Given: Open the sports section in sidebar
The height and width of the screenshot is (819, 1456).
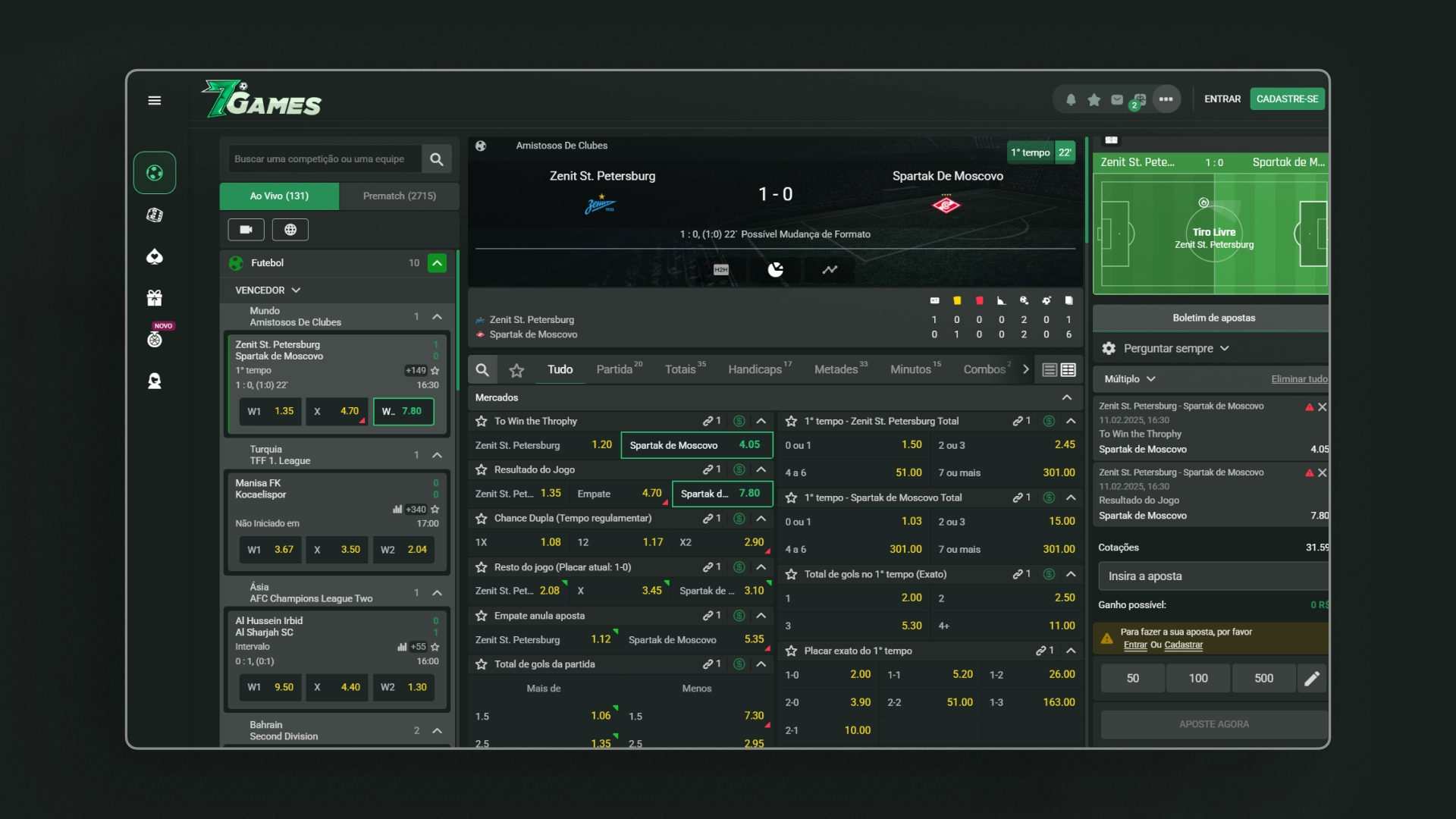Looking at the screenshot, I should pyautogui.click(x=155, y=173).
